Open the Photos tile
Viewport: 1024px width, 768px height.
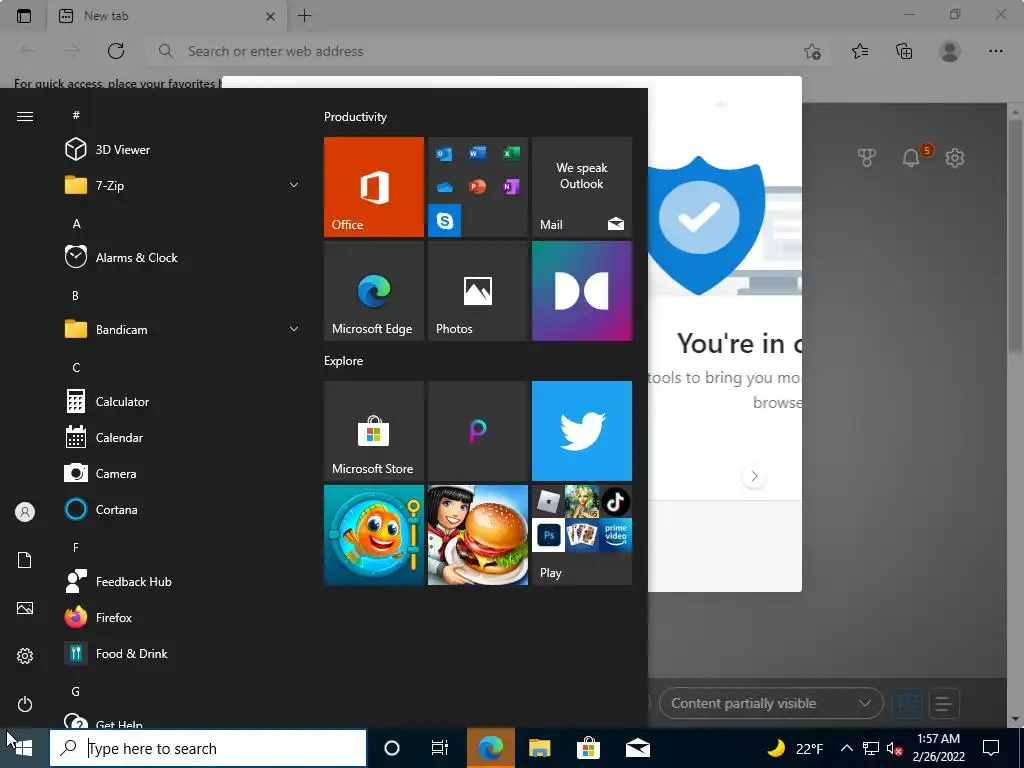point(478,291)
